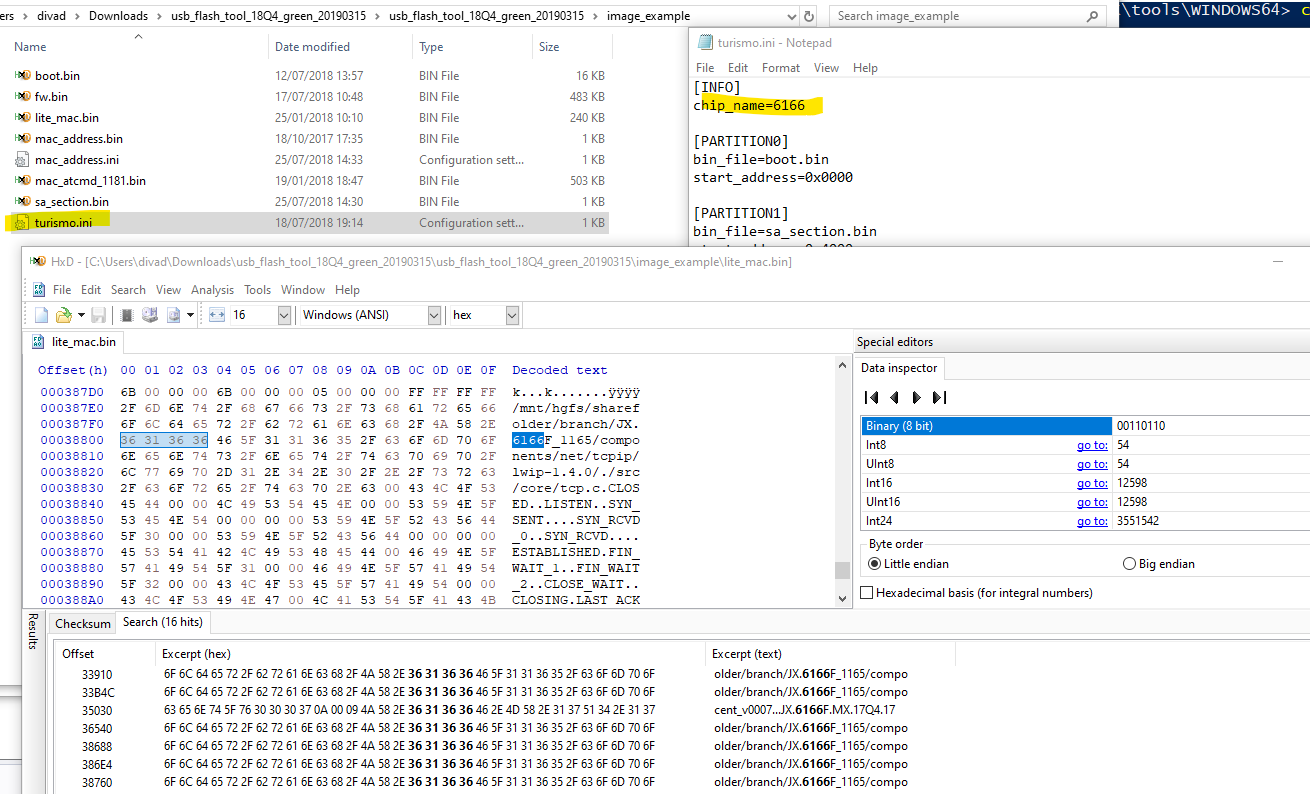Image resolution: width=1310 pixels, height=794 pixels.
Task: Sort Explorer by Date modified column
Action: (x=340, y=47)
